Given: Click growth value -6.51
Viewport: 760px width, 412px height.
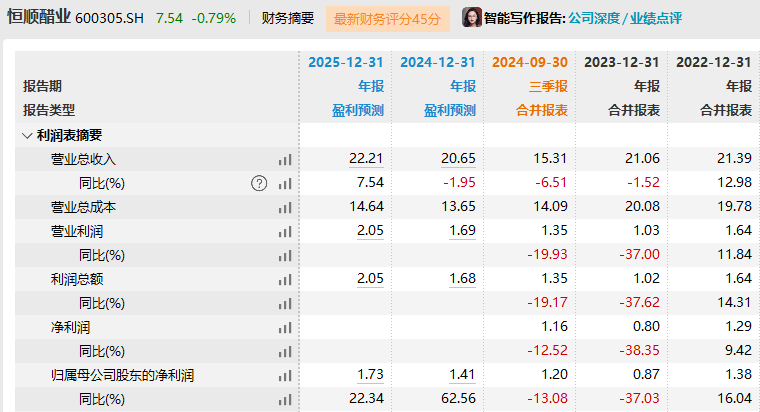Looking at the screenshot, I should (551, 182).
